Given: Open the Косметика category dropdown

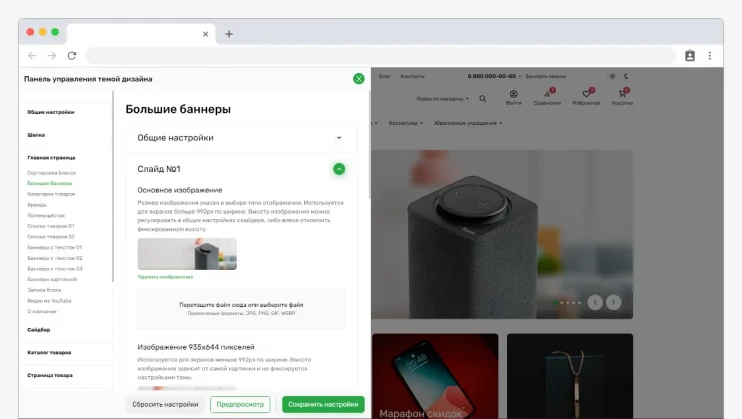Looking at the screenshot, I should 405,123.
